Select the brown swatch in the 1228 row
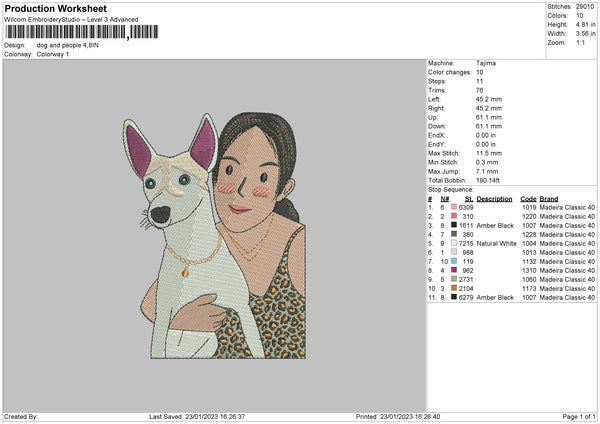Screen dimensions: 600x424 [454, 234]
